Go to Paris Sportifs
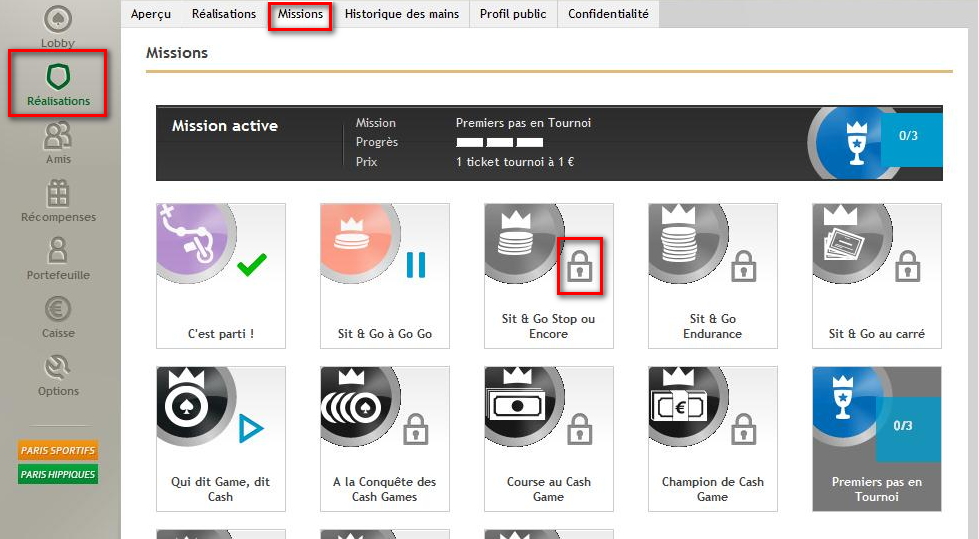 [x=58, y=450]
